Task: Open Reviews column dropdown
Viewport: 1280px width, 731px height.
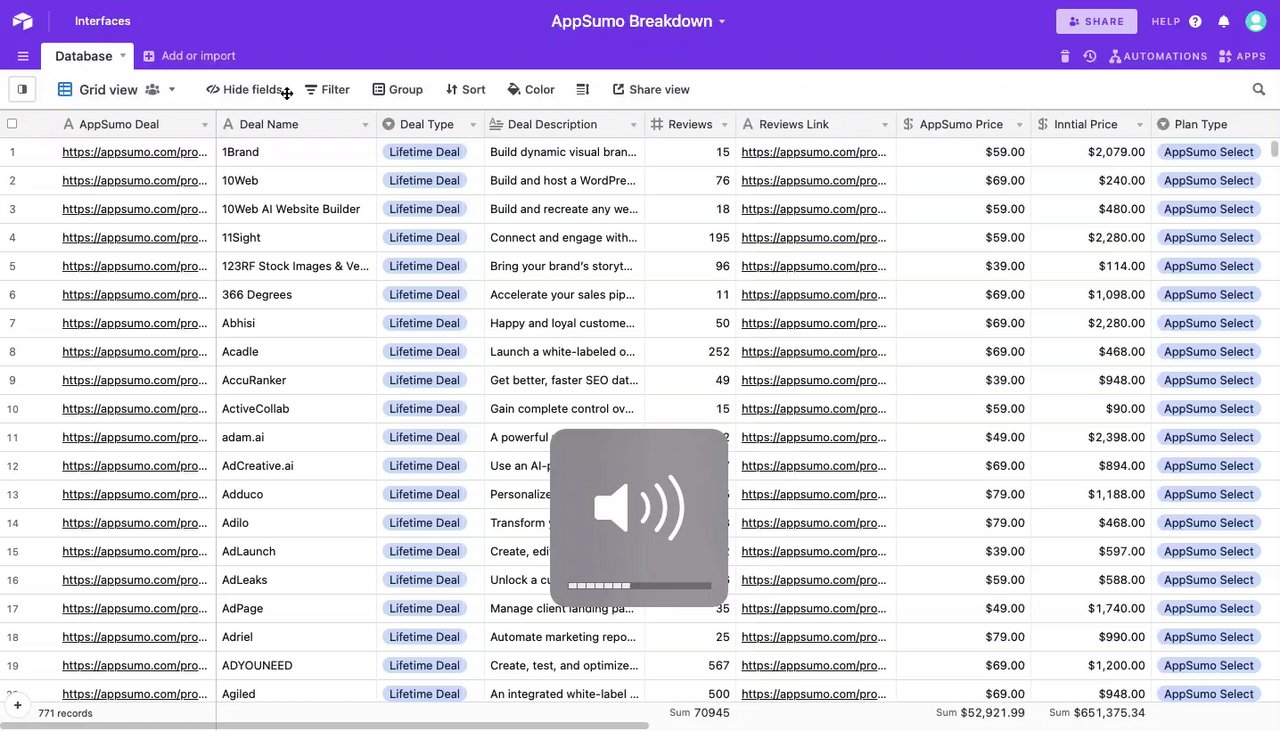Action: [x=724, y=125]
